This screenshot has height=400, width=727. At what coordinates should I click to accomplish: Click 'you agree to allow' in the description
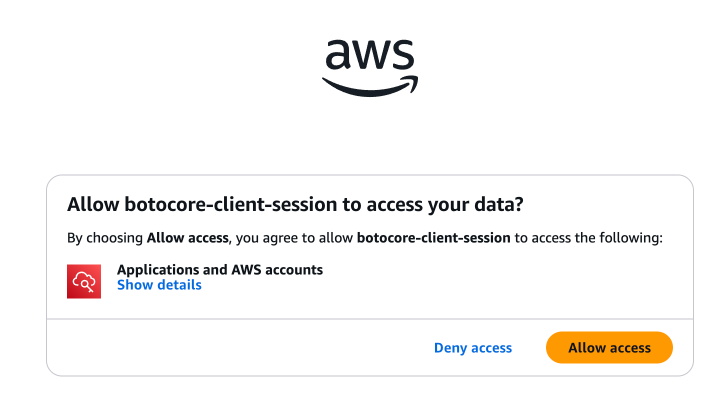(295, 239)
